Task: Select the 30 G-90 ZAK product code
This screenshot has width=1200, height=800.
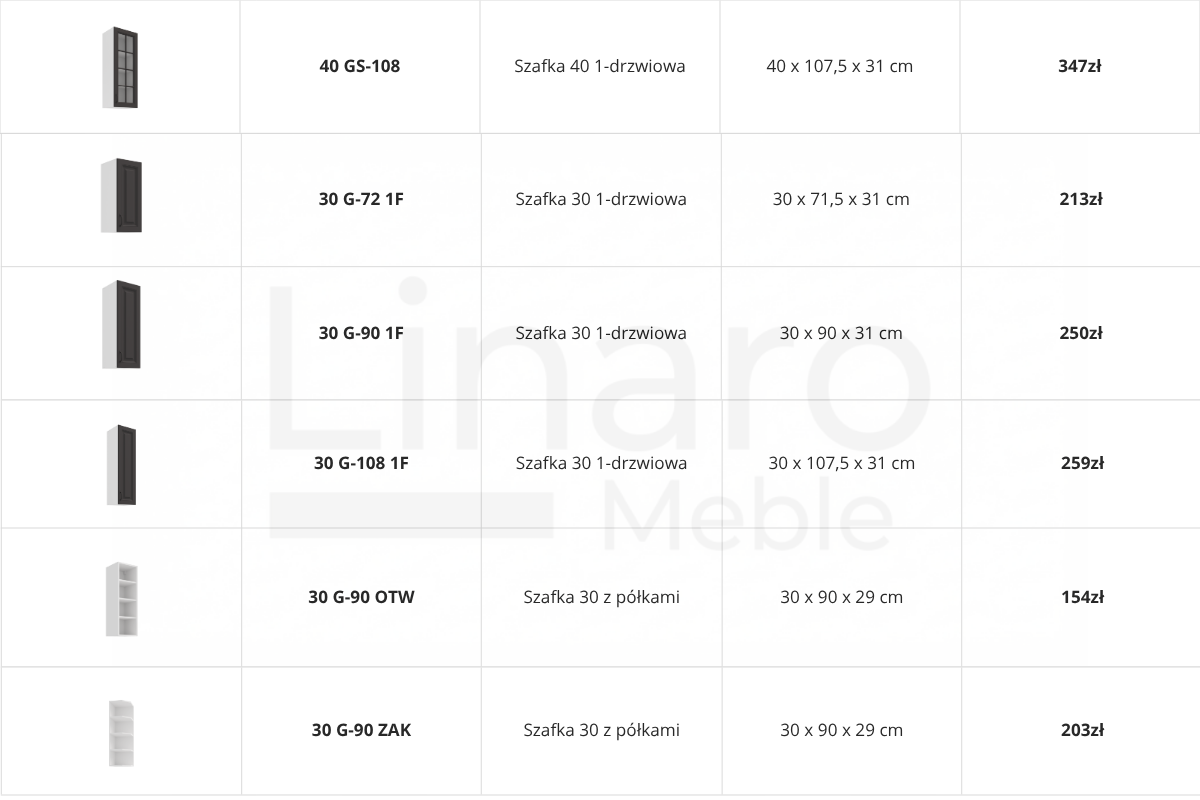Action: click(x=361, y=730)
